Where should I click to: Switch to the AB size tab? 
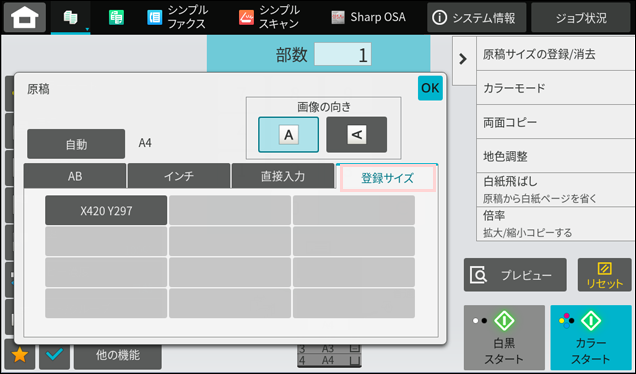(75, 176)
